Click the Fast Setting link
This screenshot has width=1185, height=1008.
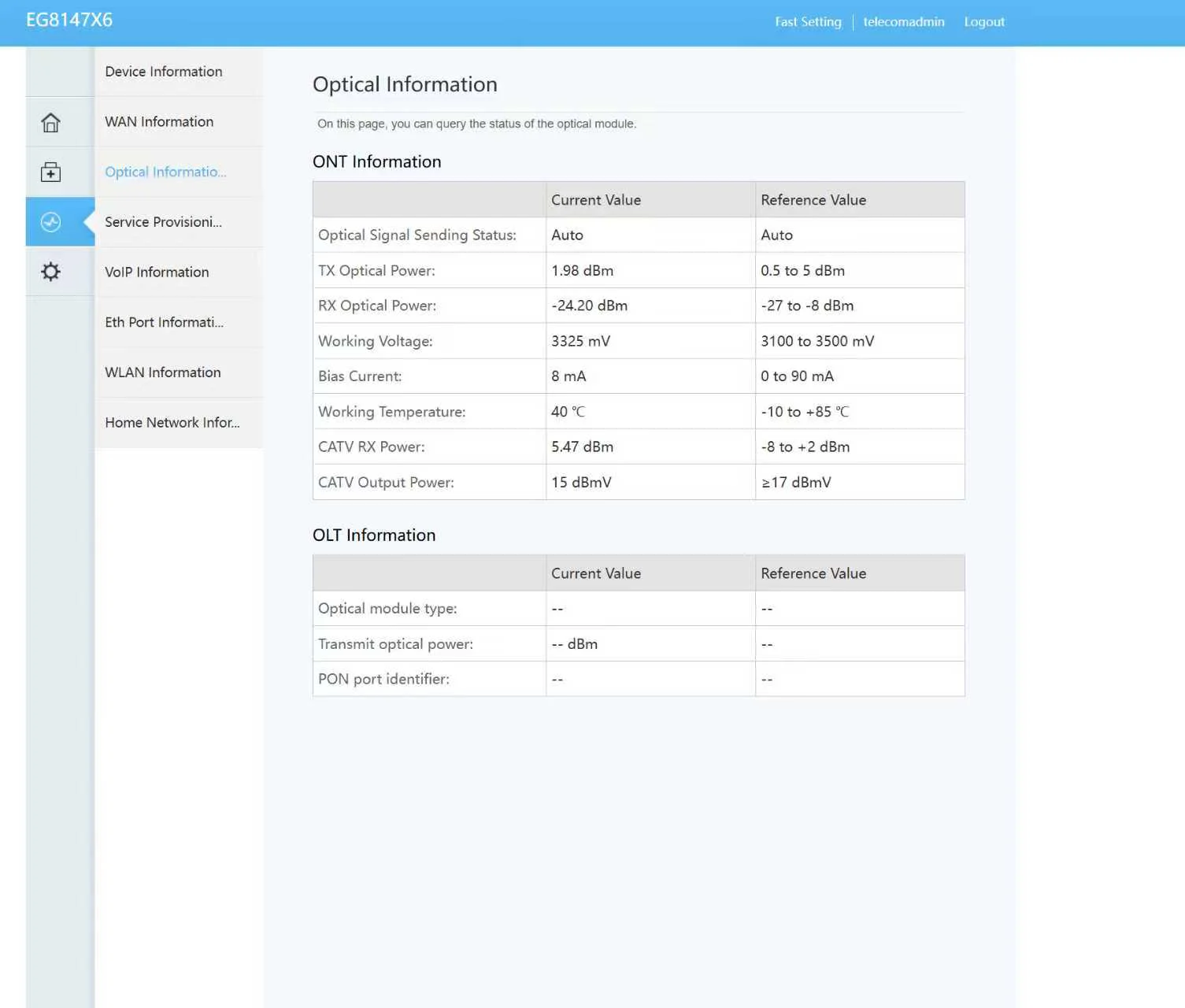point(808,22)
